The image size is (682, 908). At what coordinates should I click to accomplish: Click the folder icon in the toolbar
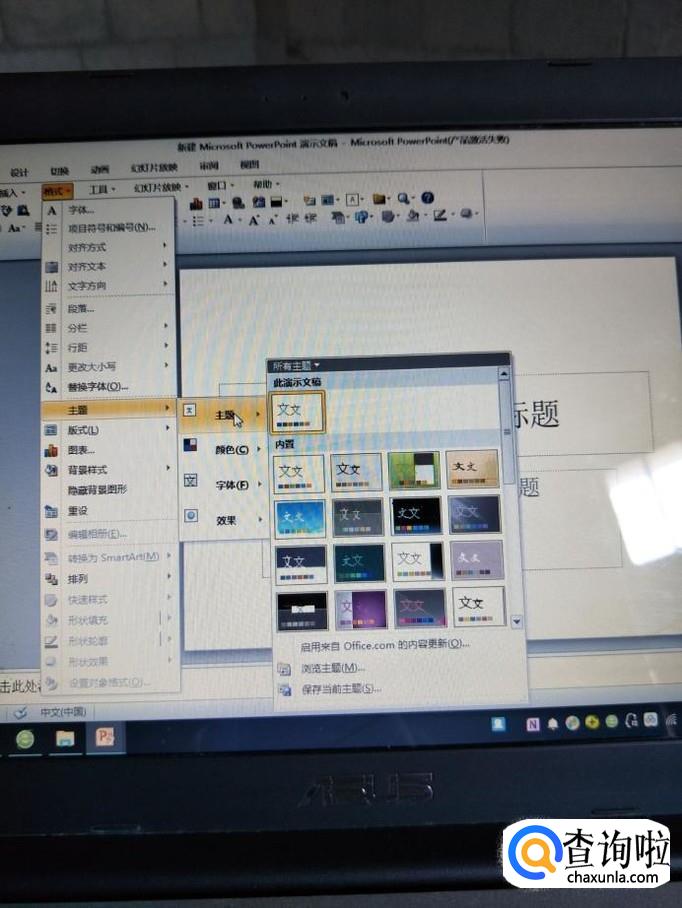click(379, 199)
